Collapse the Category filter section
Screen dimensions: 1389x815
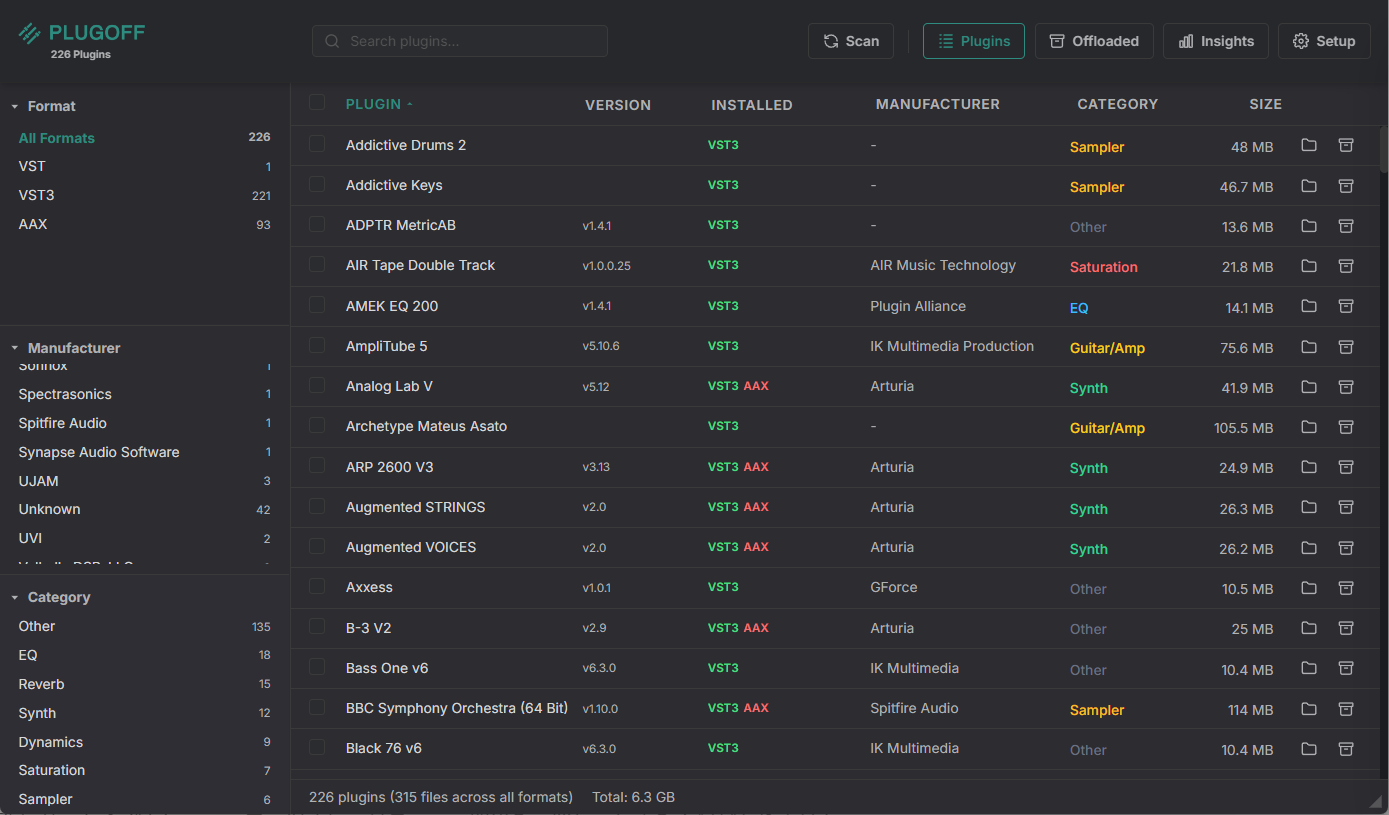click(15, 597)
